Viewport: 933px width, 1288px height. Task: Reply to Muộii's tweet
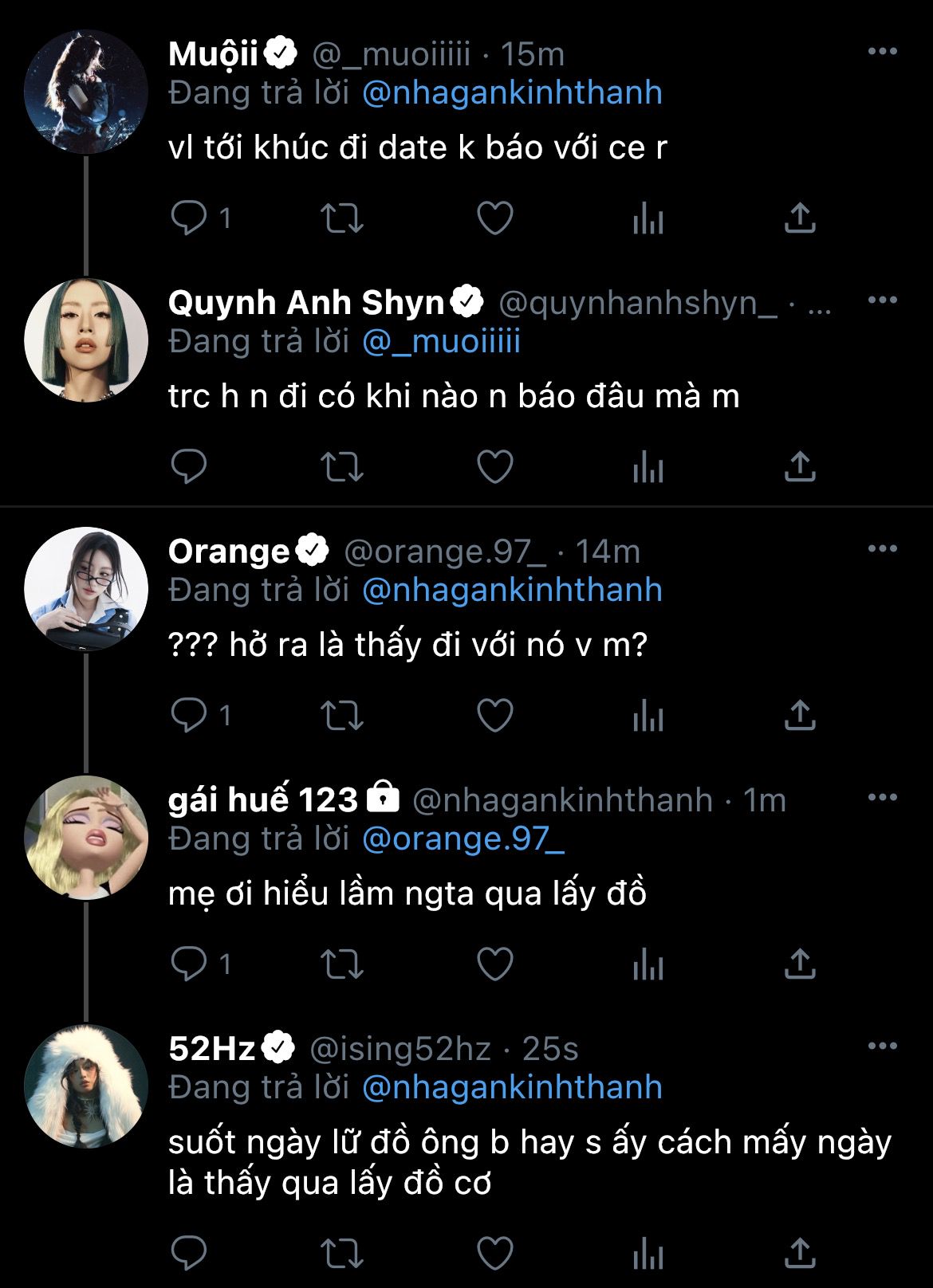189,218
